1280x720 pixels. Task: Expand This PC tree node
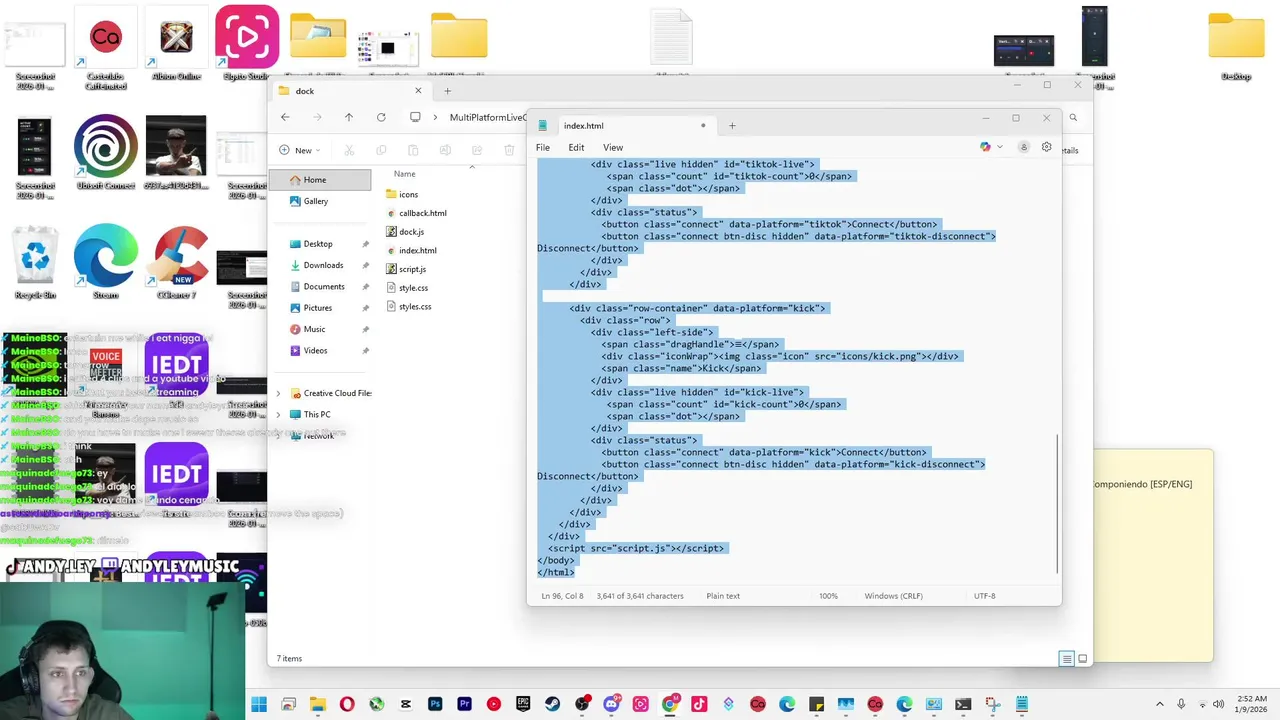[x=279, y=414]
